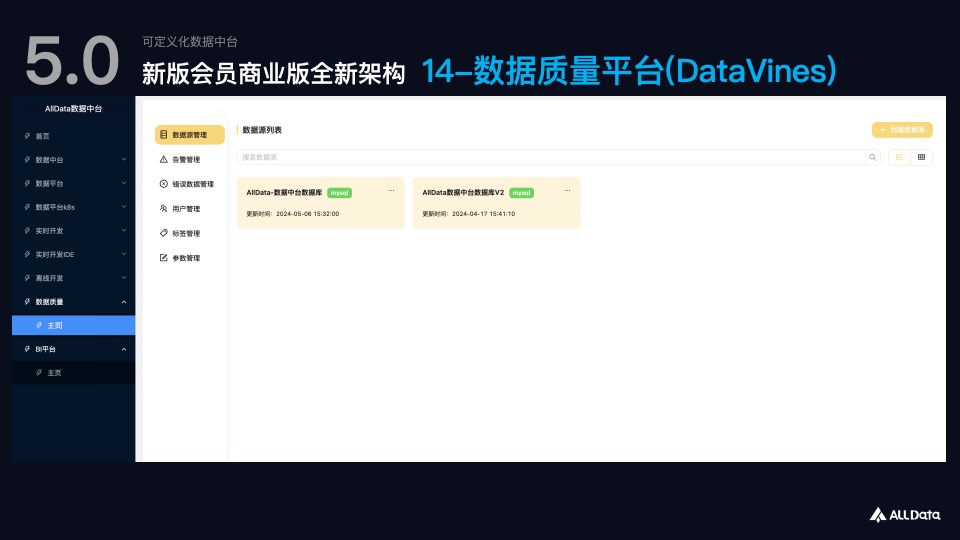
Task: Click the AllData数据中台 sidebar title
Action: 73,108
